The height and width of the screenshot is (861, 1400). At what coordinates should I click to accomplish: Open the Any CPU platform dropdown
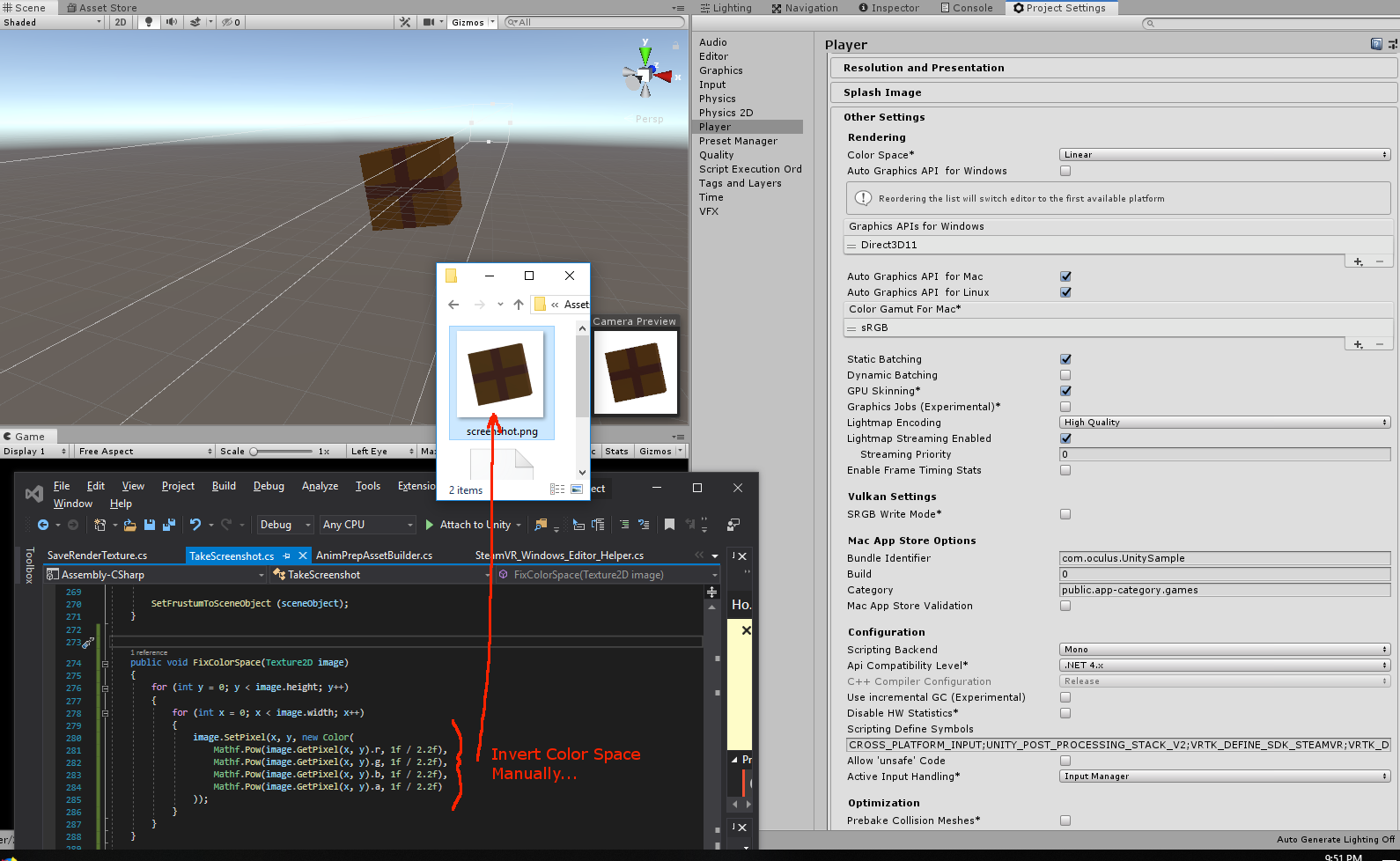pos(367,525)
